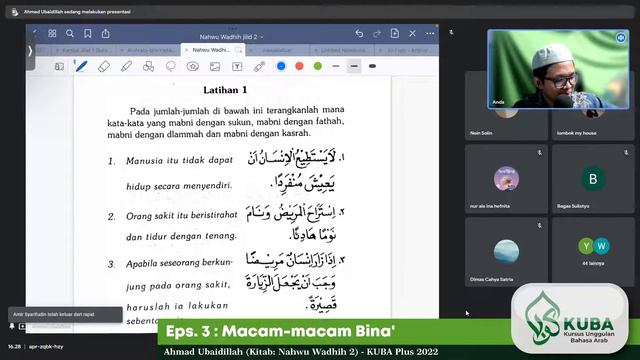
Task: Open the share/export icon
Action: [x=106, y=33]
